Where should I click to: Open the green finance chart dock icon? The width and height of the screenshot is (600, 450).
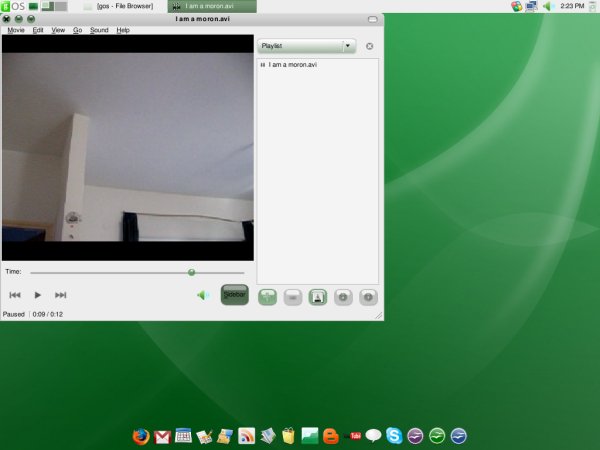click(310, 436)
